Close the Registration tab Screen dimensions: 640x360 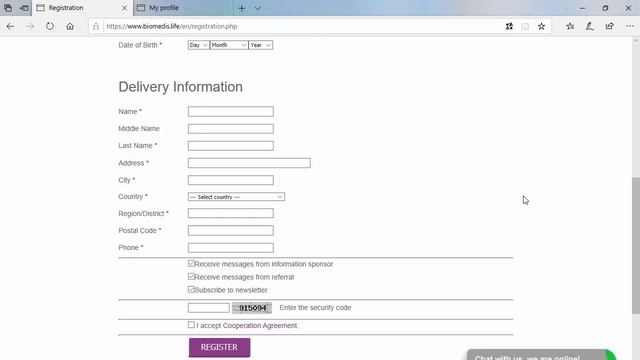[124, 8]
